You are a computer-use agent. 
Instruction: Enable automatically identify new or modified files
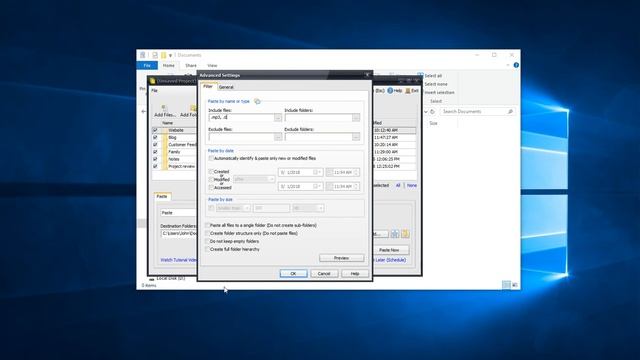point(211,158)
